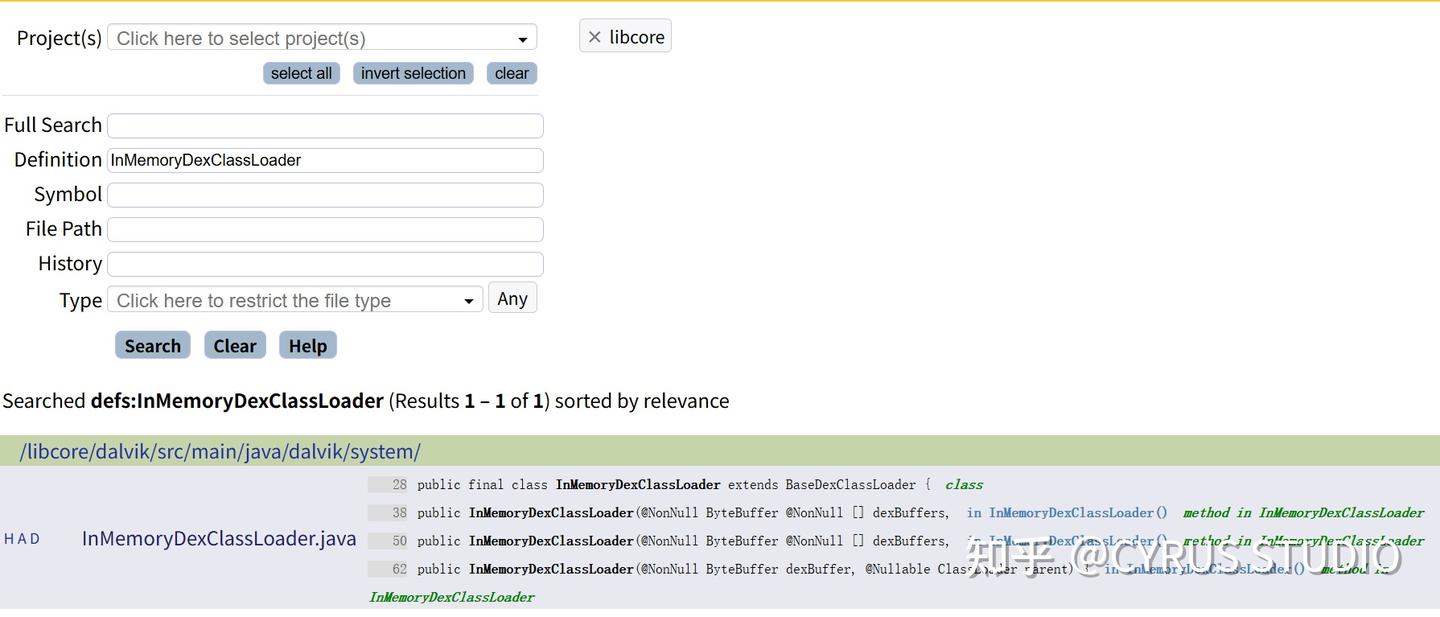
Task: Jump to line 38 of the result
Action: (x=398, y=512)
